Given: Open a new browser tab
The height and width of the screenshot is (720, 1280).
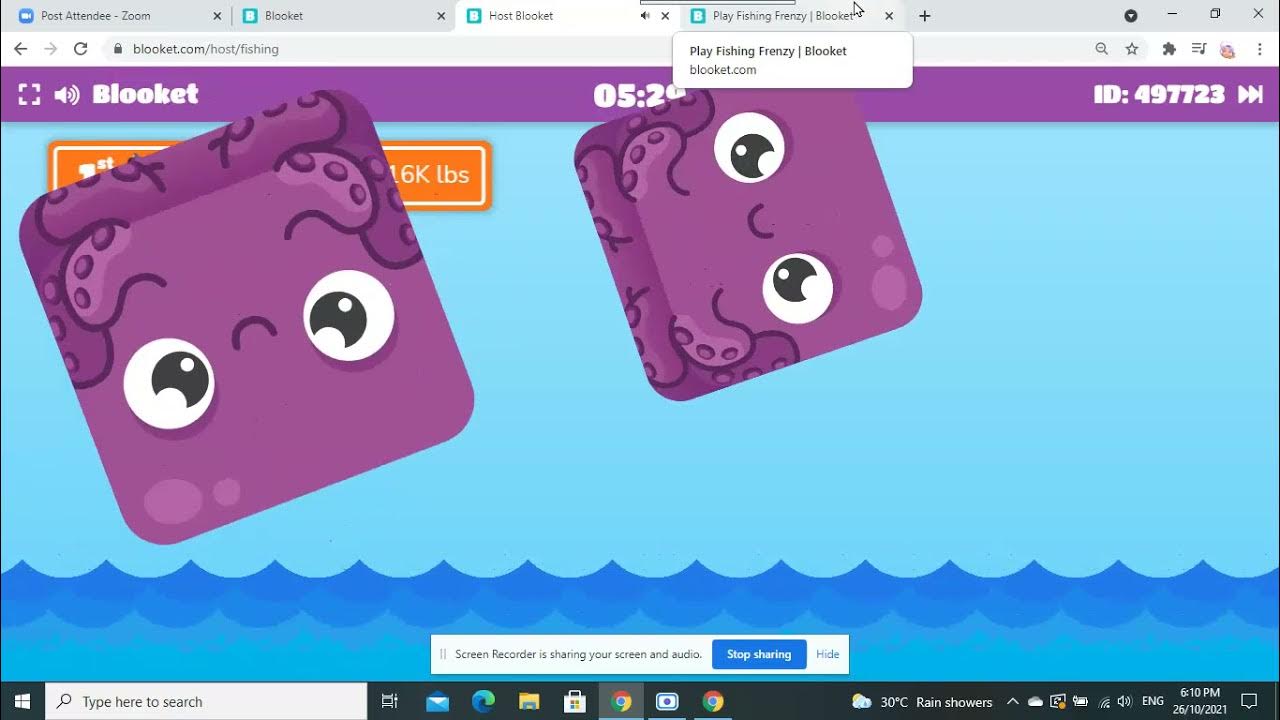Looking at the screenshot, I should (x=925, y=16).
